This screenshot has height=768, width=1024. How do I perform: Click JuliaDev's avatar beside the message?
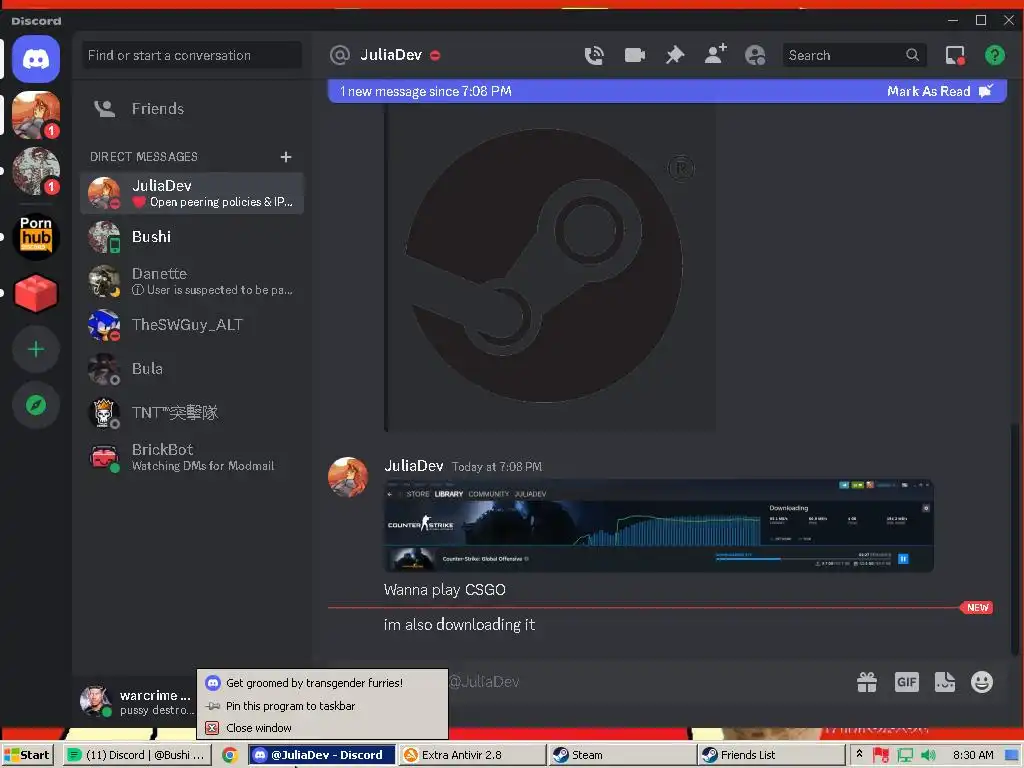coord(347,477)
